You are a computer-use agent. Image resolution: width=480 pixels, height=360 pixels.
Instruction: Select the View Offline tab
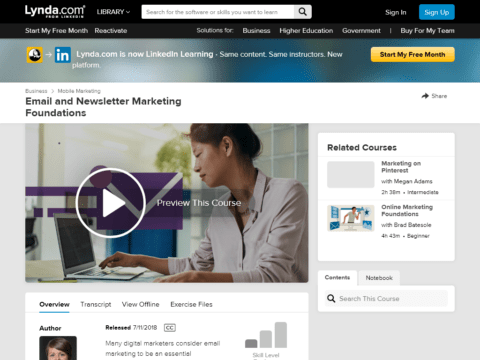140,304
